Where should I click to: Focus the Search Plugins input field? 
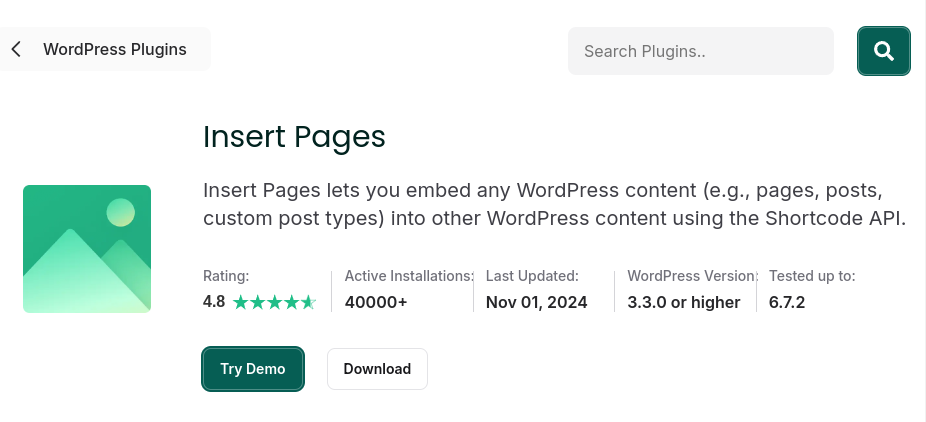tap(700, 51)
